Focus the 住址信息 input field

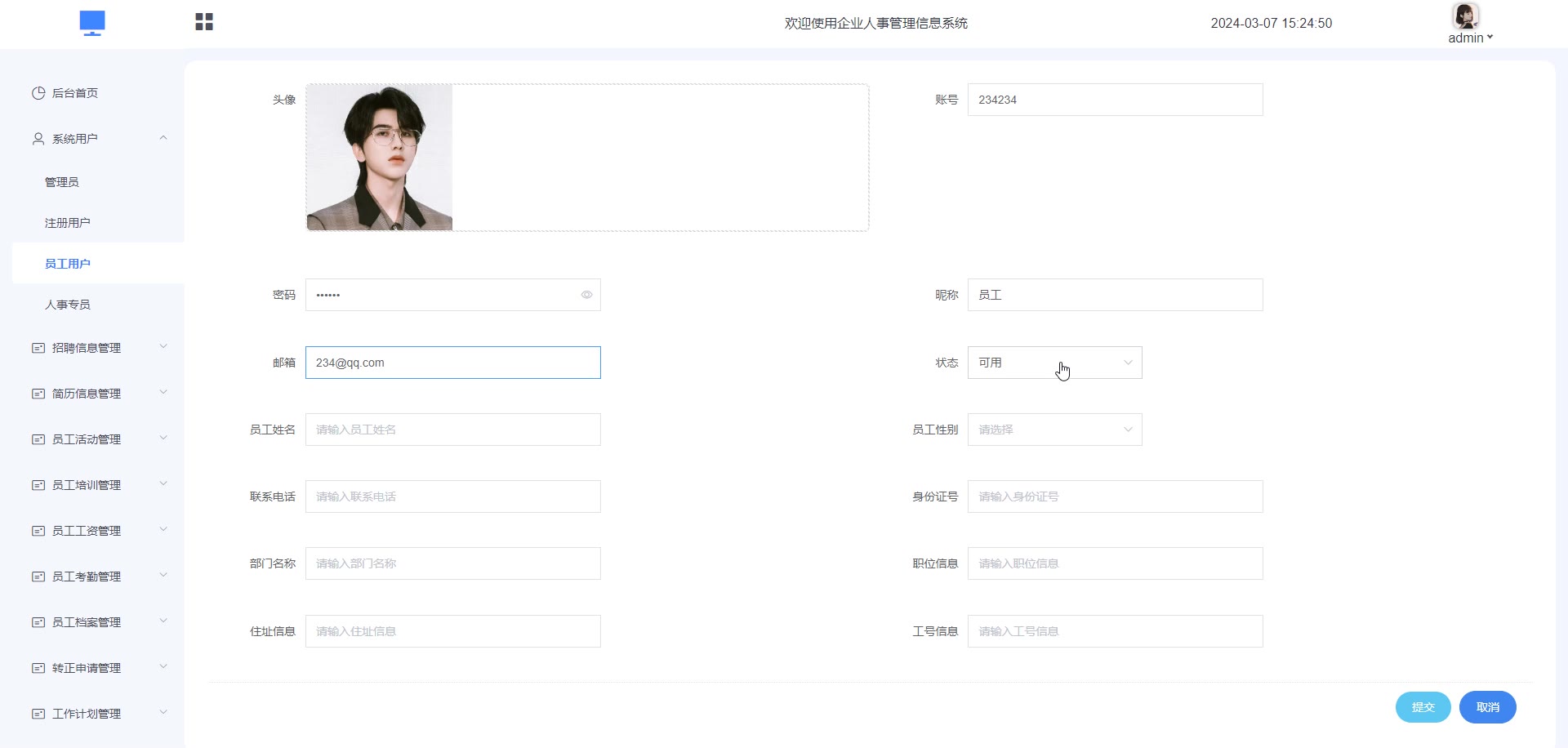tap(452, 631)
